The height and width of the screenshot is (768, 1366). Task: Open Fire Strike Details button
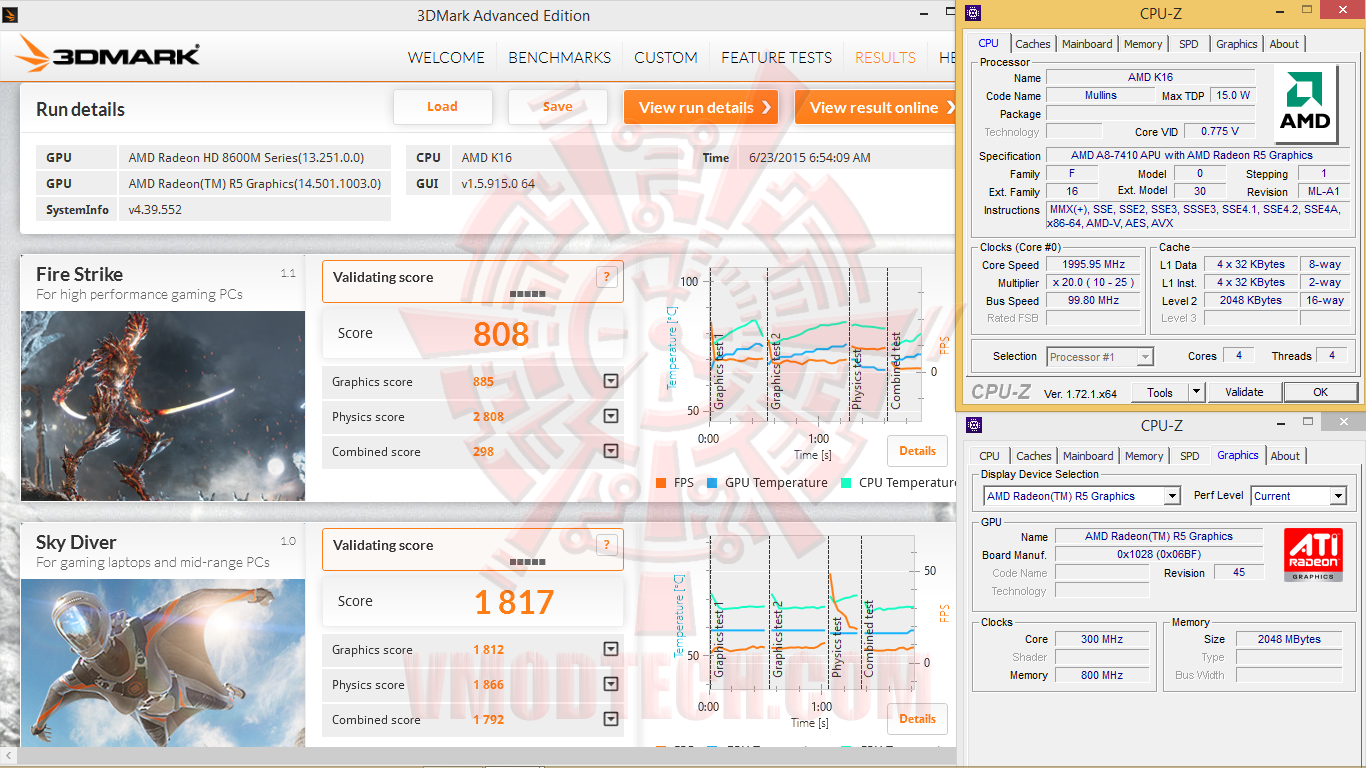click(917, 451)
